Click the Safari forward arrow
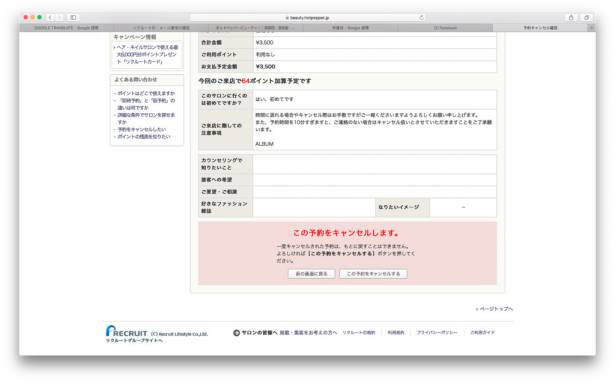Viewport: 615px width, 383px height. pyautogui.click(x=60, y=17)
